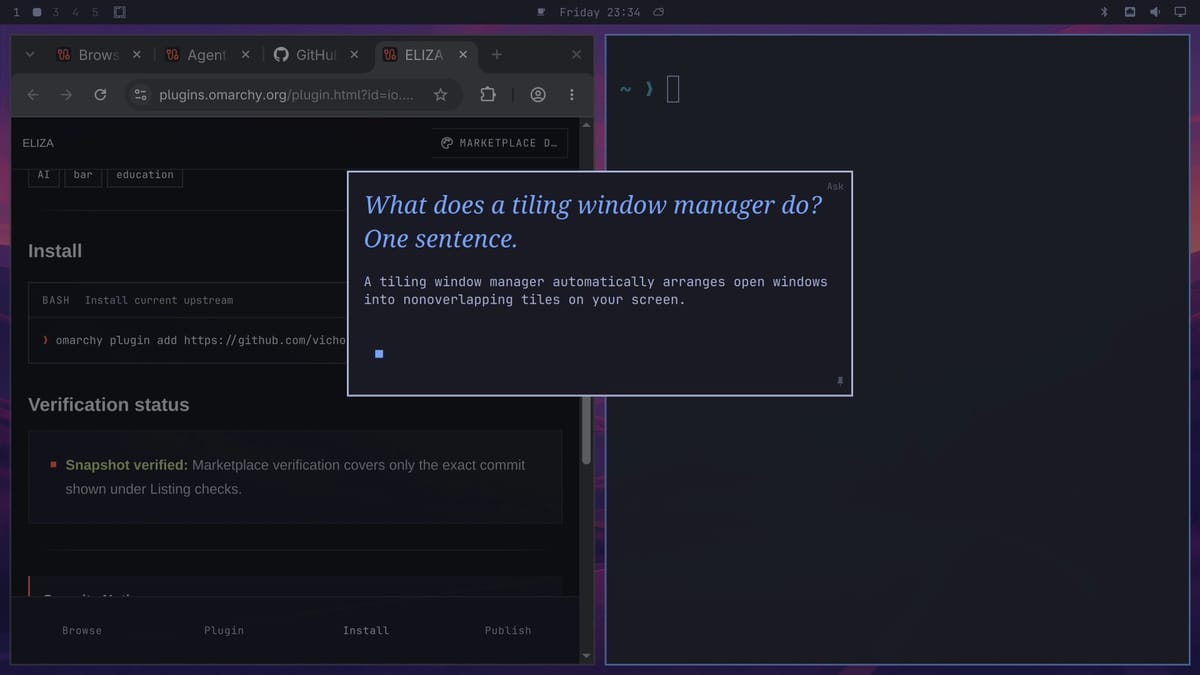Viewport: 1200px width, 675px height.
Task: Bookmark this page with the star
Action: (x=440, y=95)
